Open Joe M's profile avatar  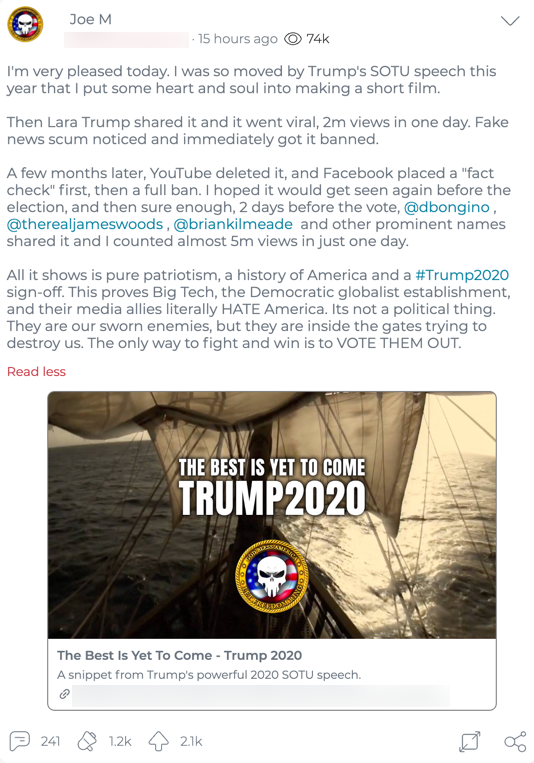point(25,24)
